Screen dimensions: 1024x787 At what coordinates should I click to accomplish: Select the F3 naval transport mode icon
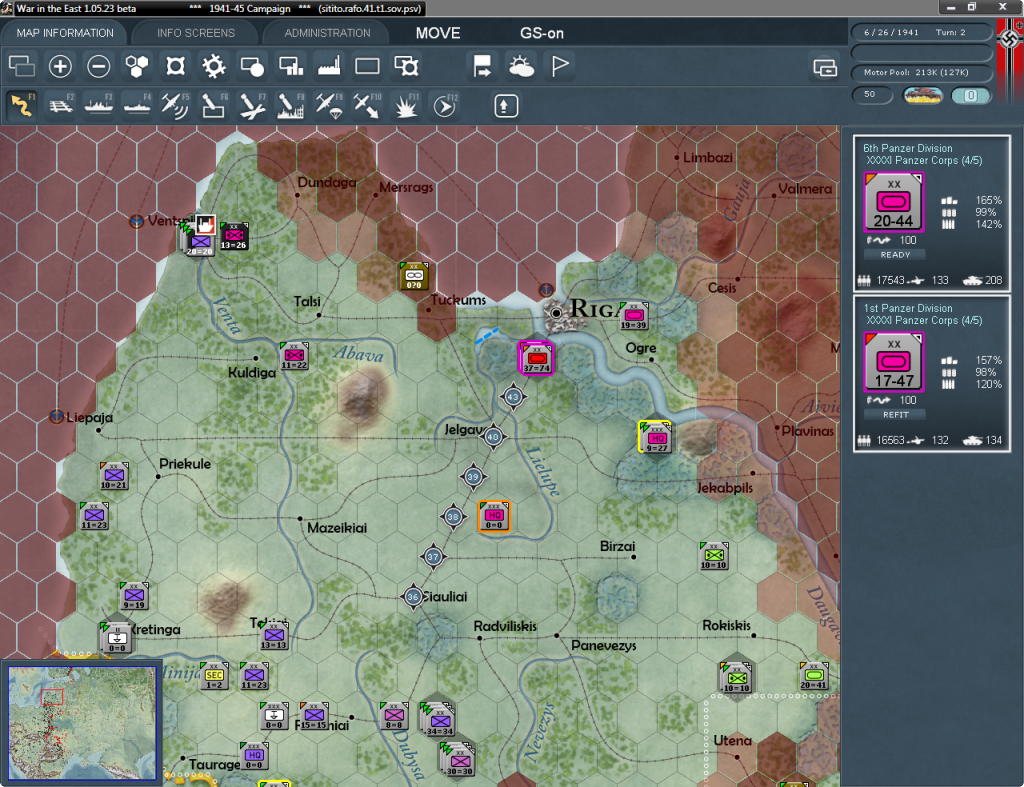click(99, 106)
